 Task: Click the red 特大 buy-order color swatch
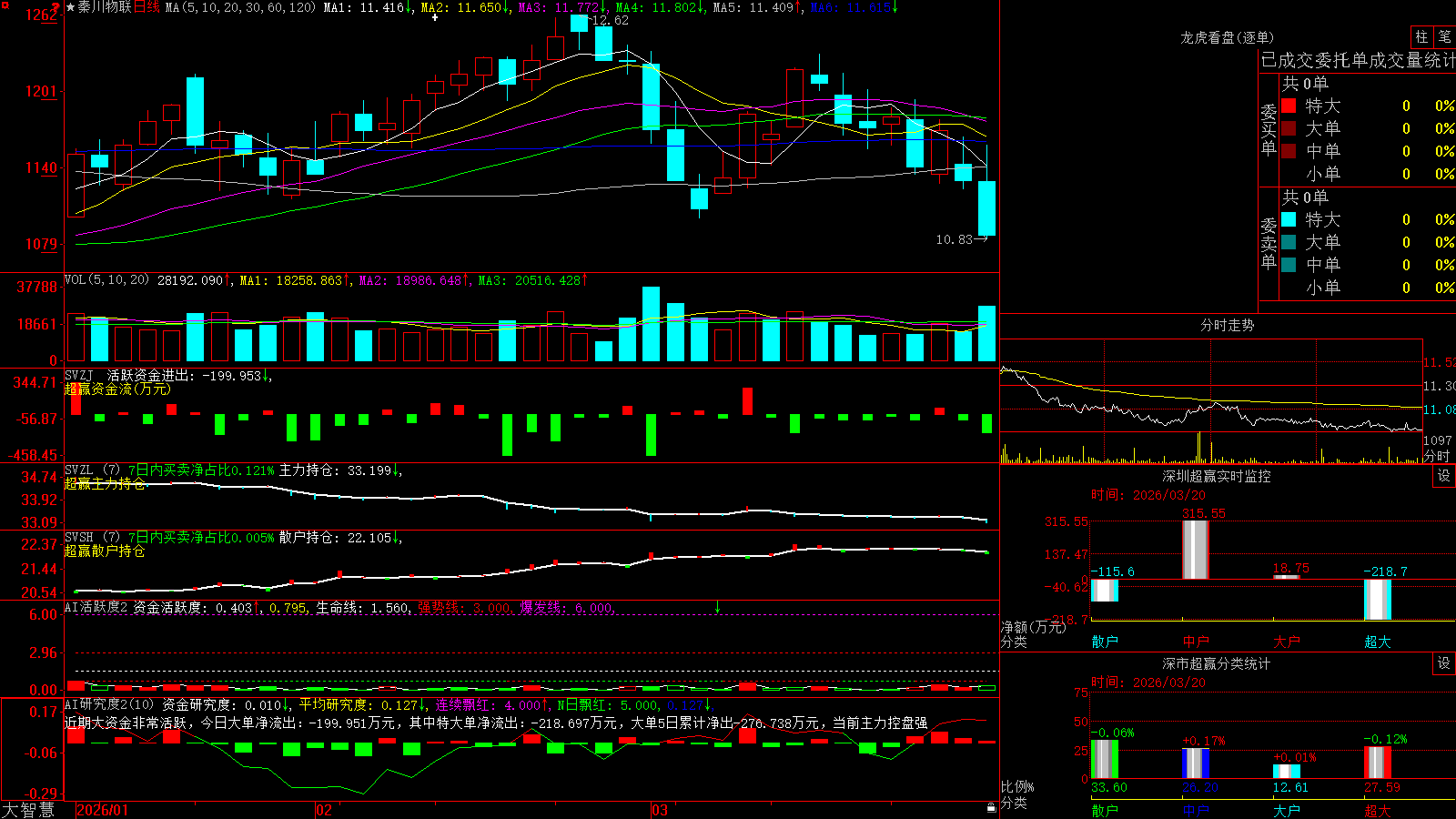1289,106
